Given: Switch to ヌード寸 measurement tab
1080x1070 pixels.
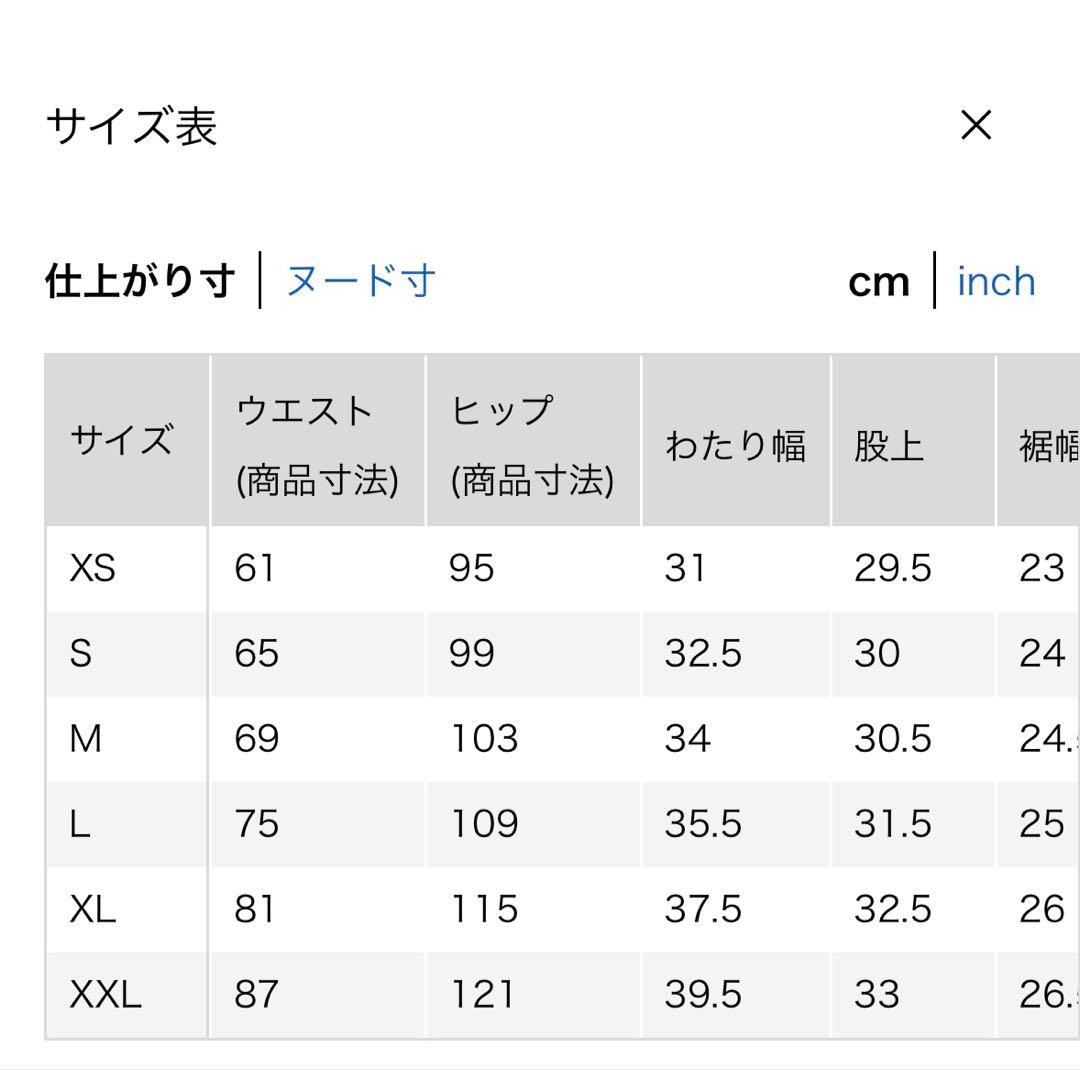Looking at the screenshot, I should 360,281.
